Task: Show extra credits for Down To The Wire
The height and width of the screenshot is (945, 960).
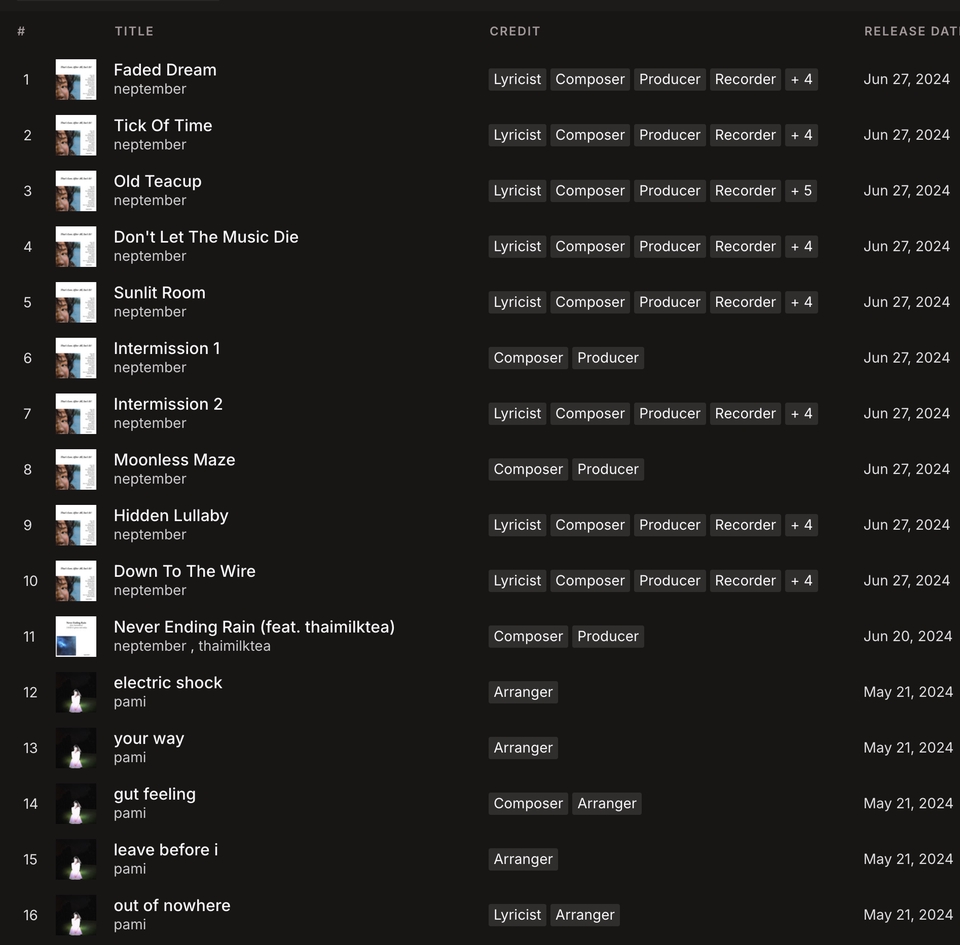Action: (801, 581)
